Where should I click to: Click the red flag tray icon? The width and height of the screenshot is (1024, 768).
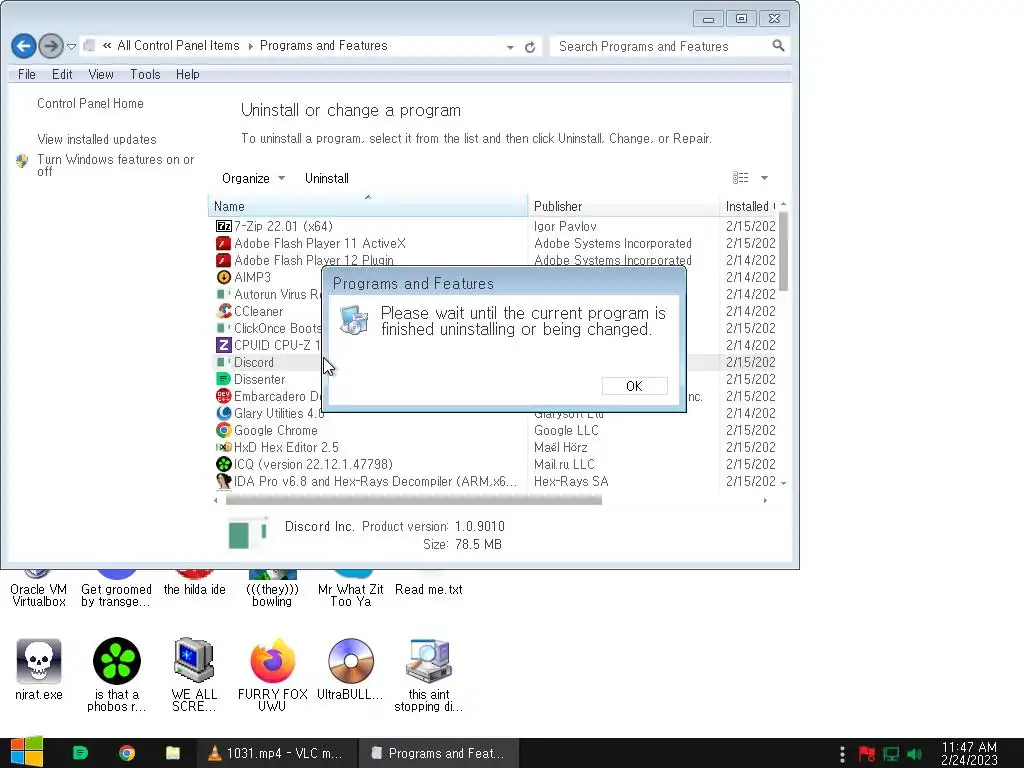coord(867,754)
